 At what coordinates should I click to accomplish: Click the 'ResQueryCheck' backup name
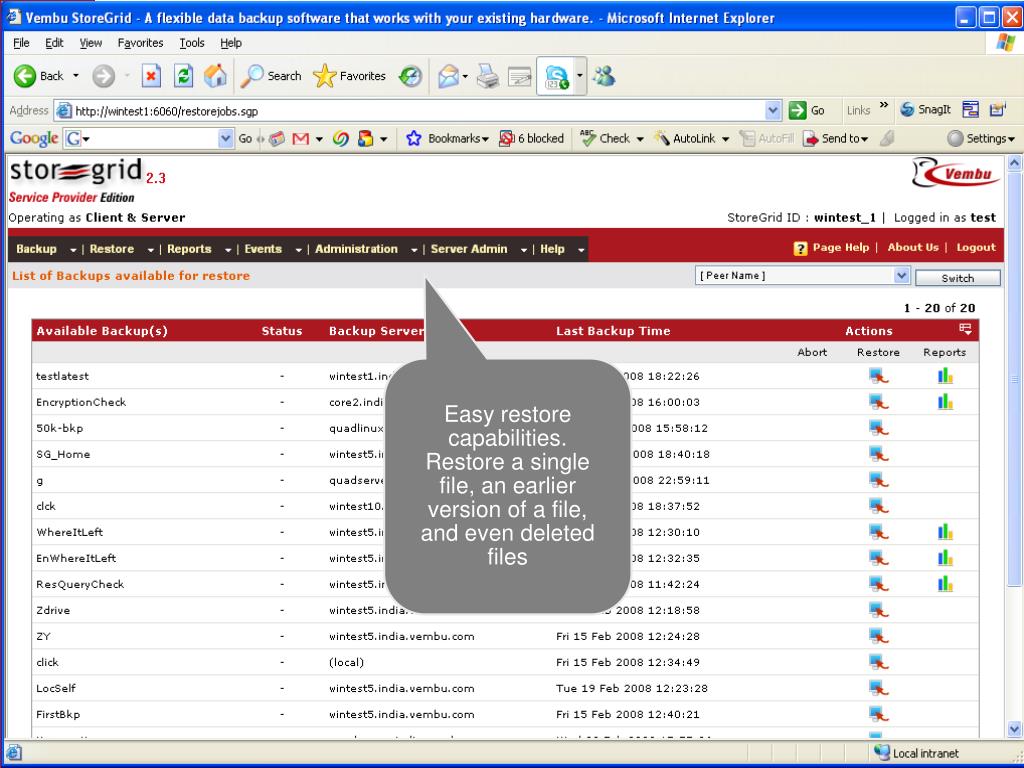tap(80, 584)
